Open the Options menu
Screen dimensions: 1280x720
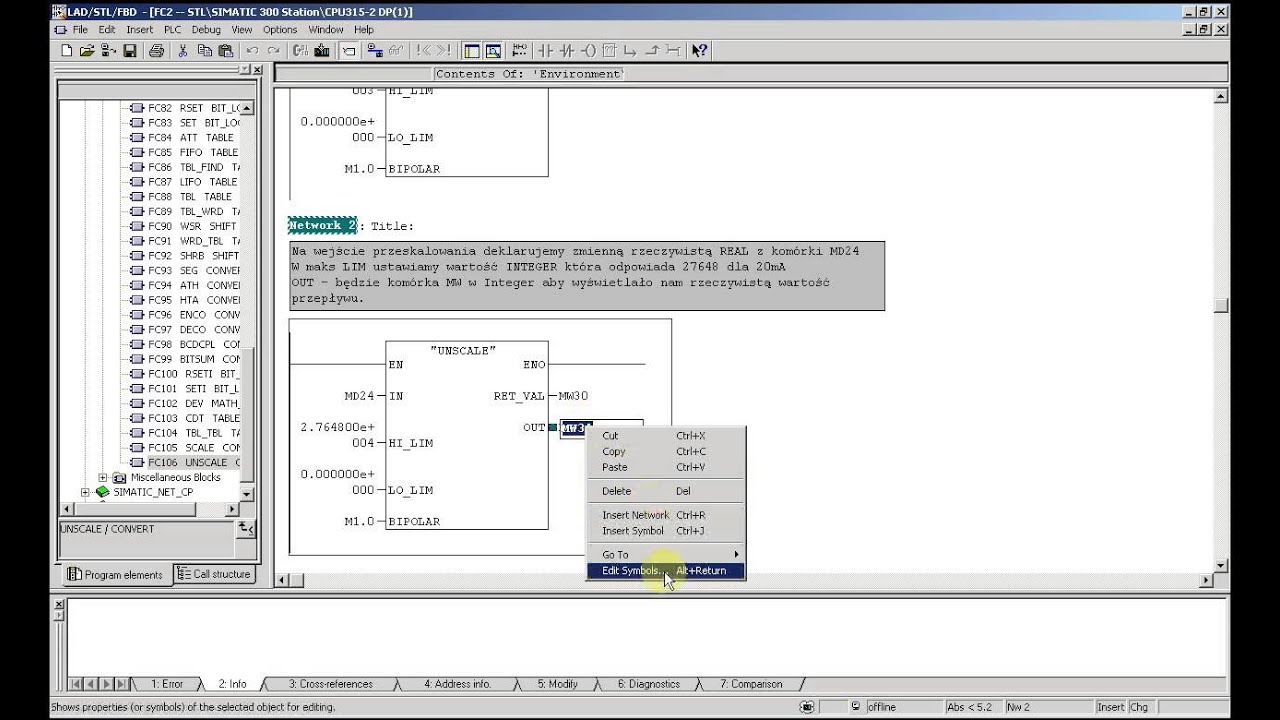(x=280, y=30)
